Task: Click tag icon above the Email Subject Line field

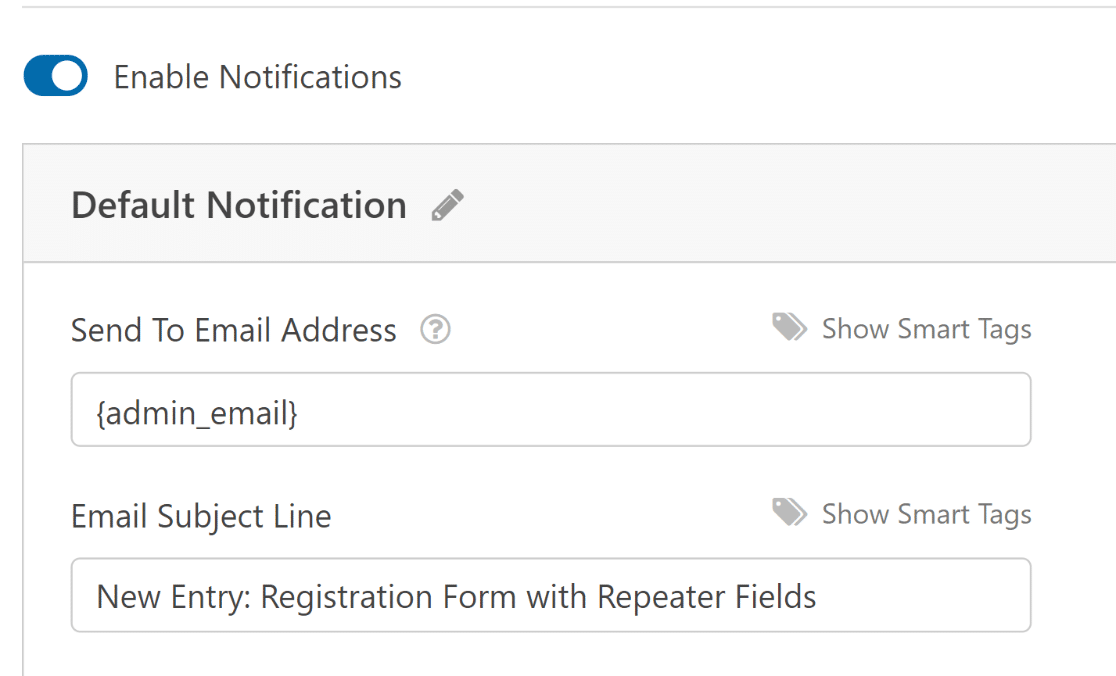Action: click(x=789, y=514)
